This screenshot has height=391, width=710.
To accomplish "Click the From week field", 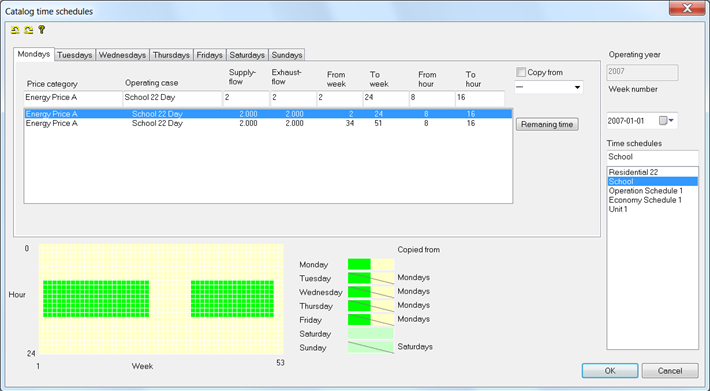I will click(340, 98).
